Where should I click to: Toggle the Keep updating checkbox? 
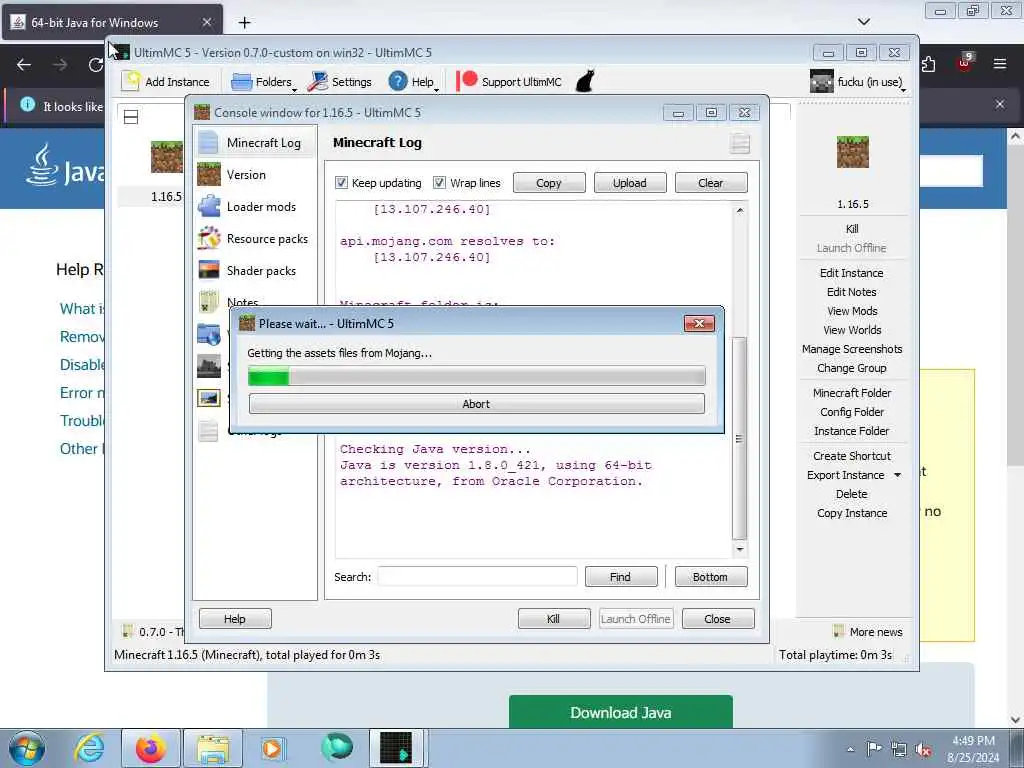pos(342,182)
